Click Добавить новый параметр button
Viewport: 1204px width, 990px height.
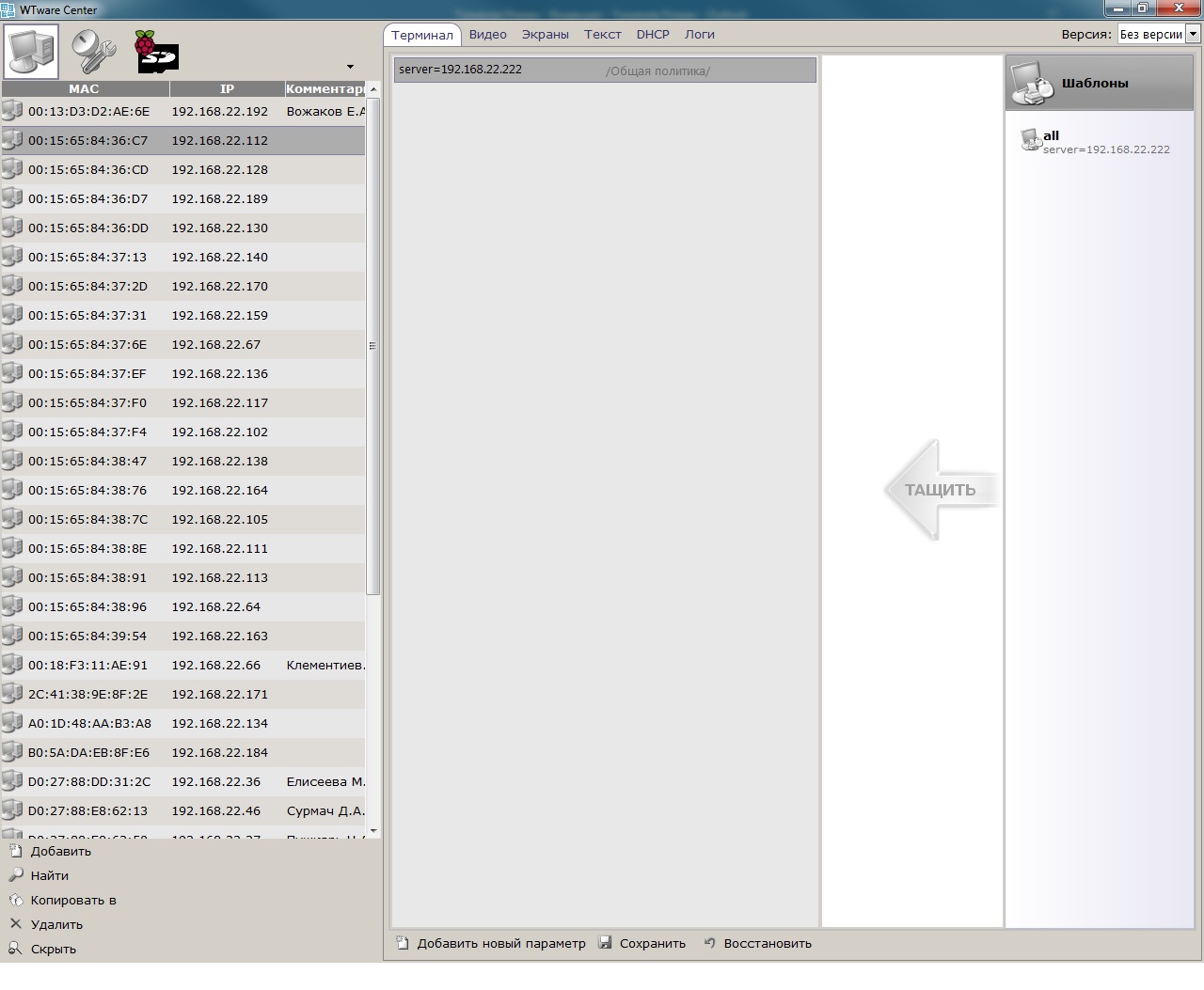coord(491,943)
